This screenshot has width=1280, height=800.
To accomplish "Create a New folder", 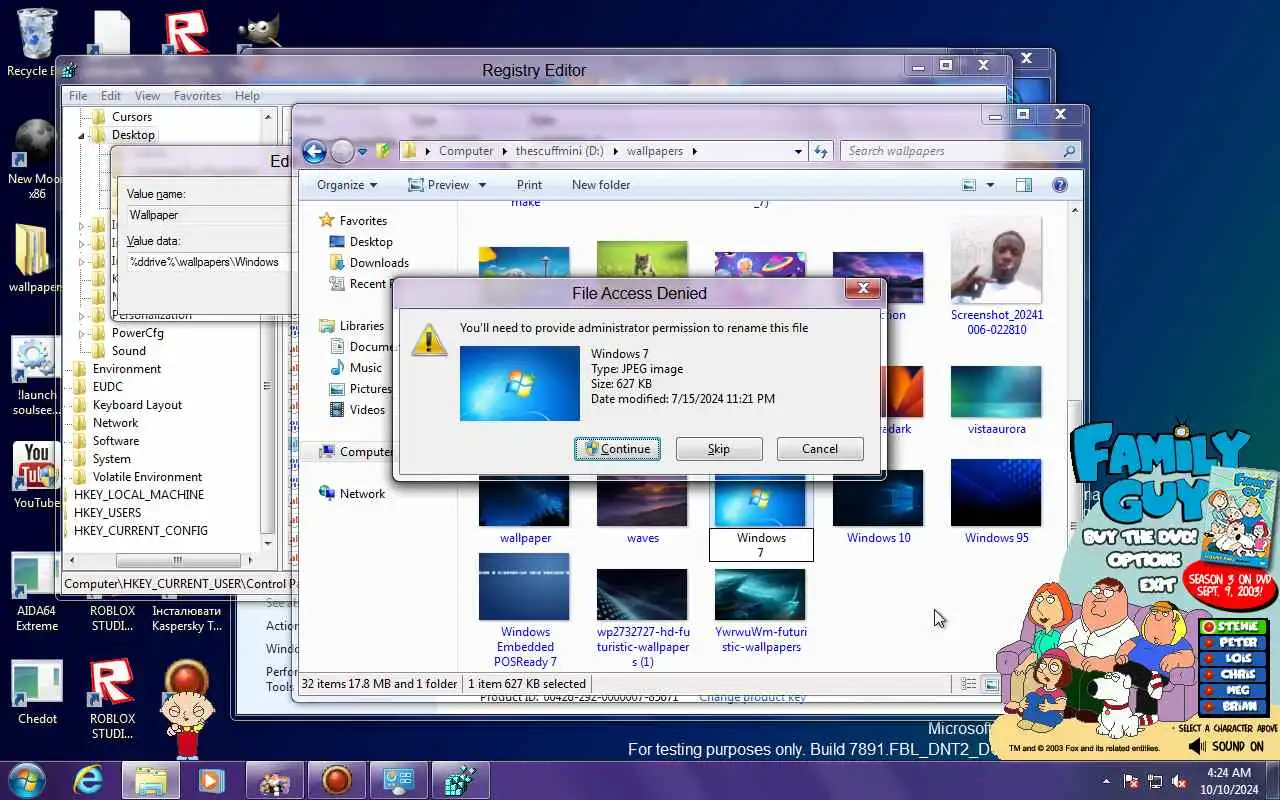I will pyautogui.click(x=601, y=185).
